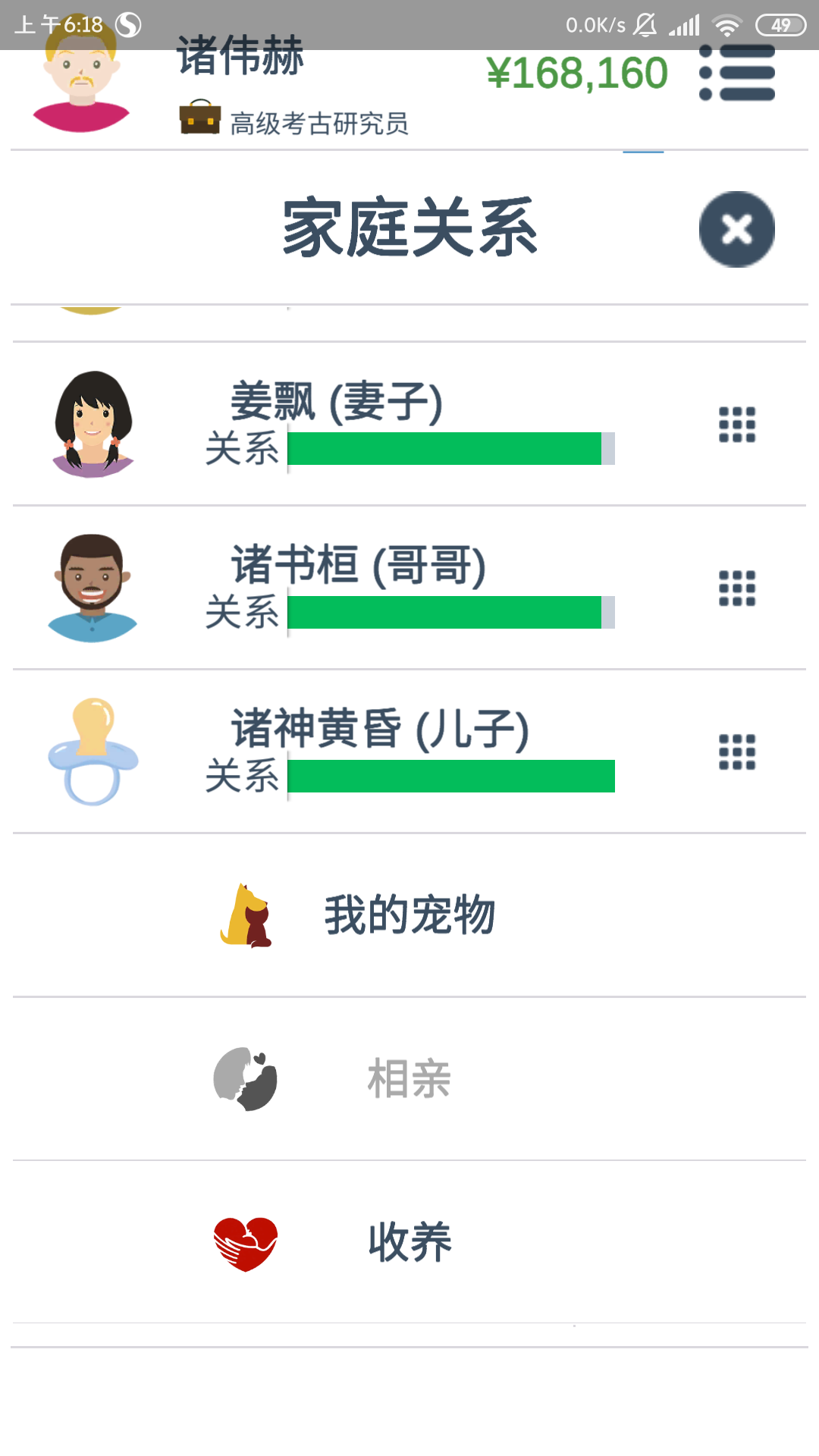Tap the brother's relationship progress bar
The width and height of the screenshot is (819, 1456).
pyautogui.click(x=451, y=613)
